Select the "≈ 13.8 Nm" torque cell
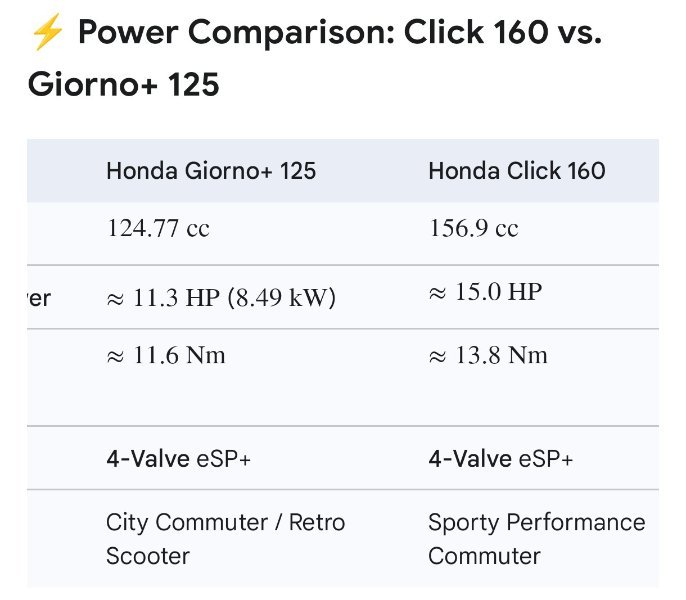Screen dimensions: 686x600 click(488, 356)
